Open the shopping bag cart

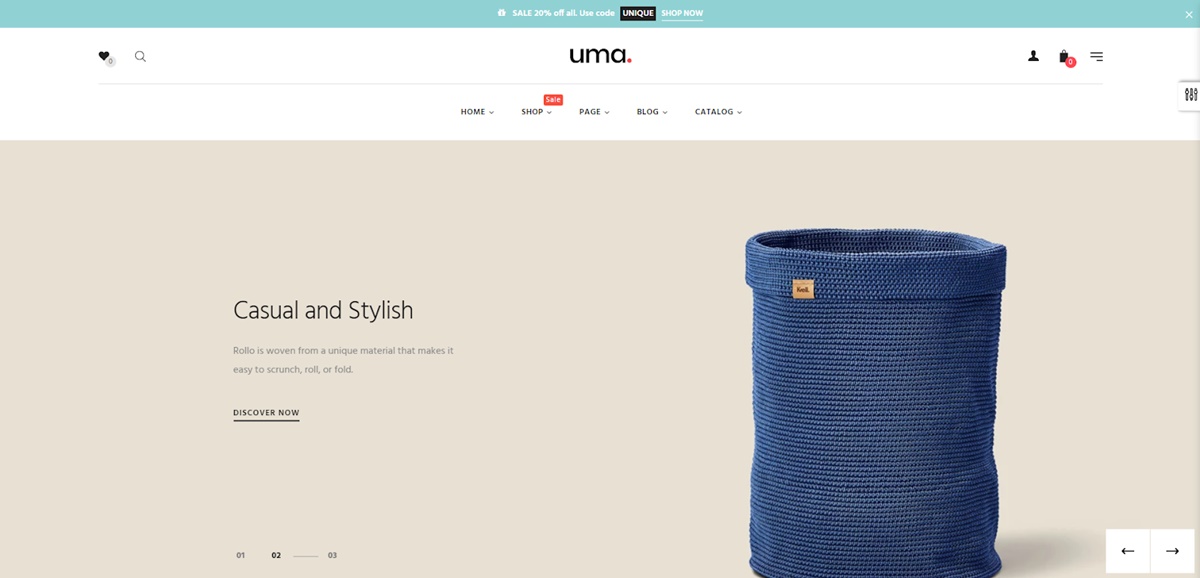coord(1064,57)
